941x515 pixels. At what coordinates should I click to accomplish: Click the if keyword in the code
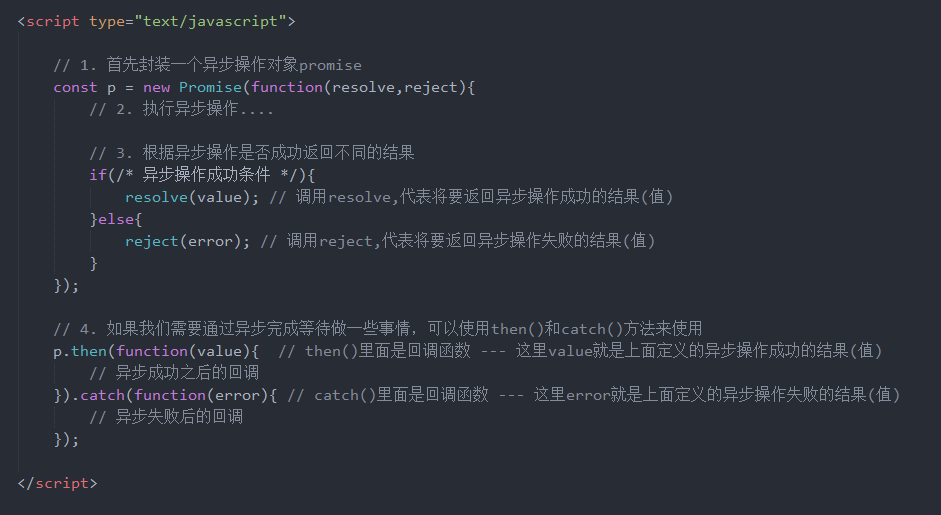[x=97, y=175]
